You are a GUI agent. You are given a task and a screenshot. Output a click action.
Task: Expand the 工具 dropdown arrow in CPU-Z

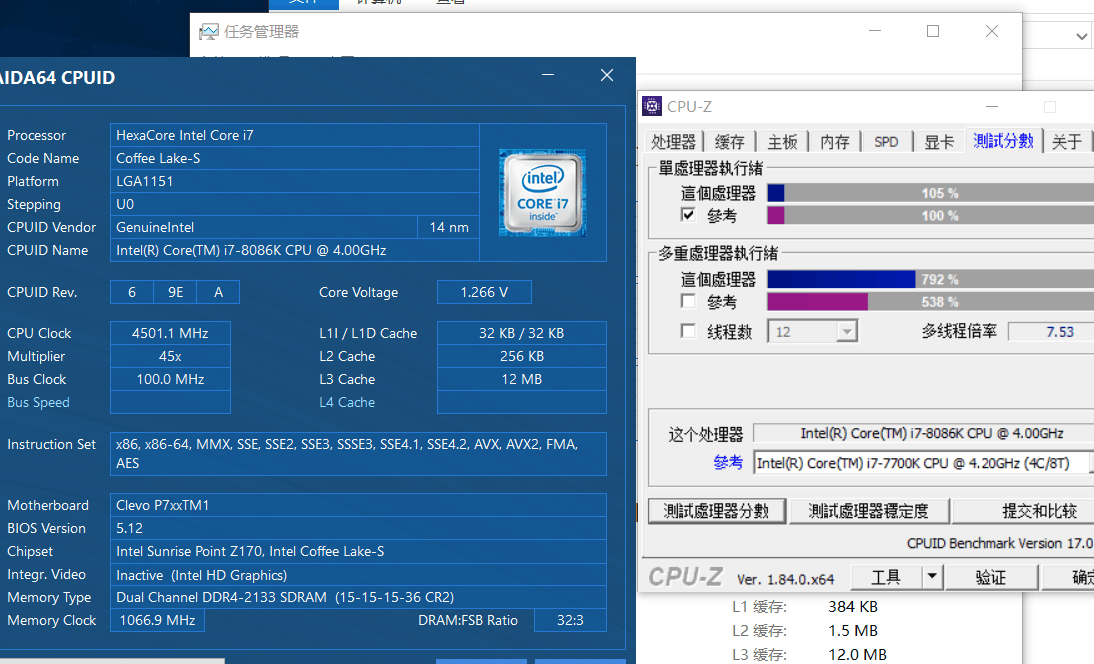[932, 577]
